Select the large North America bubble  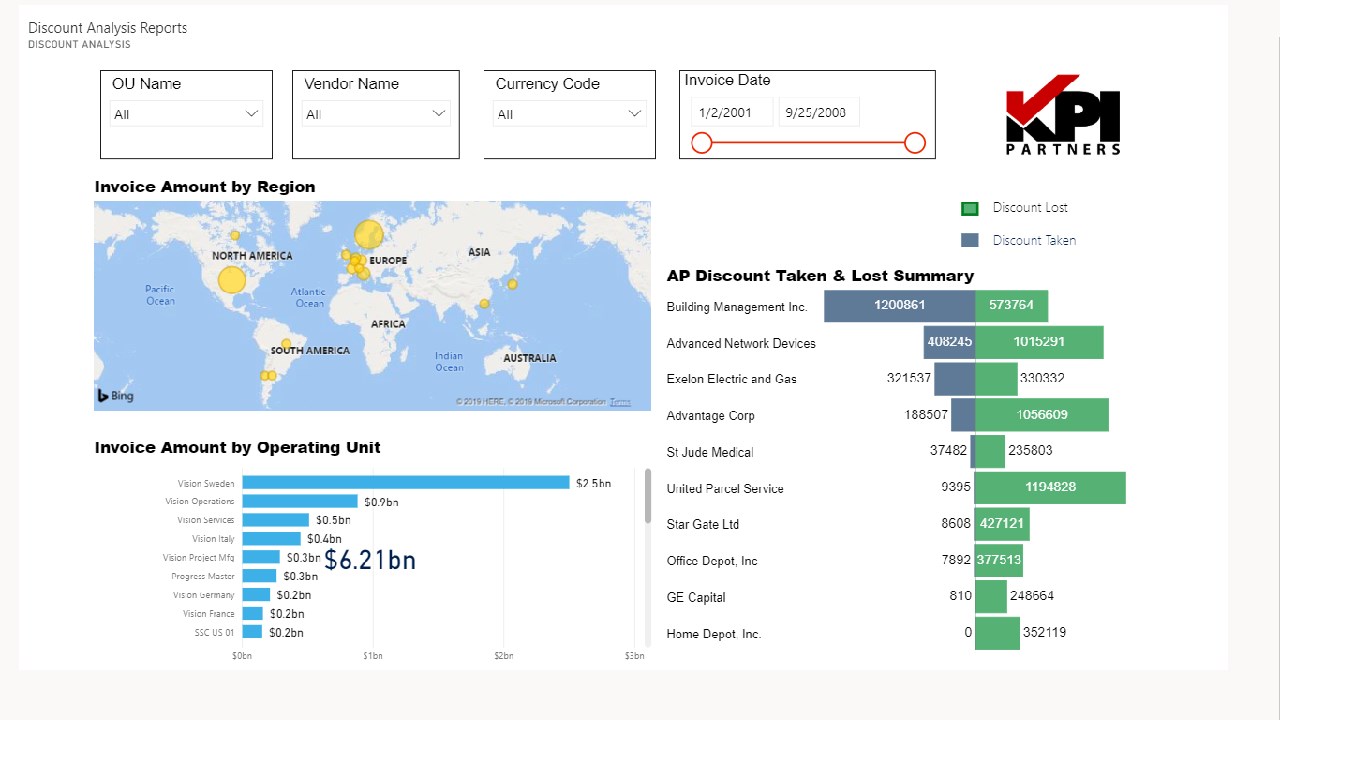click(x=231, y=279)
